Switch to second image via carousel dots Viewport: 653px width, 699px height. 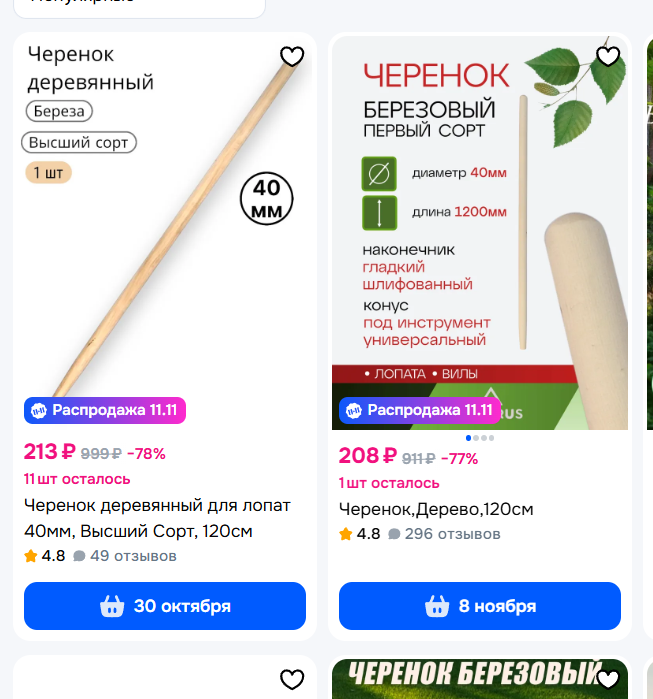476,438
